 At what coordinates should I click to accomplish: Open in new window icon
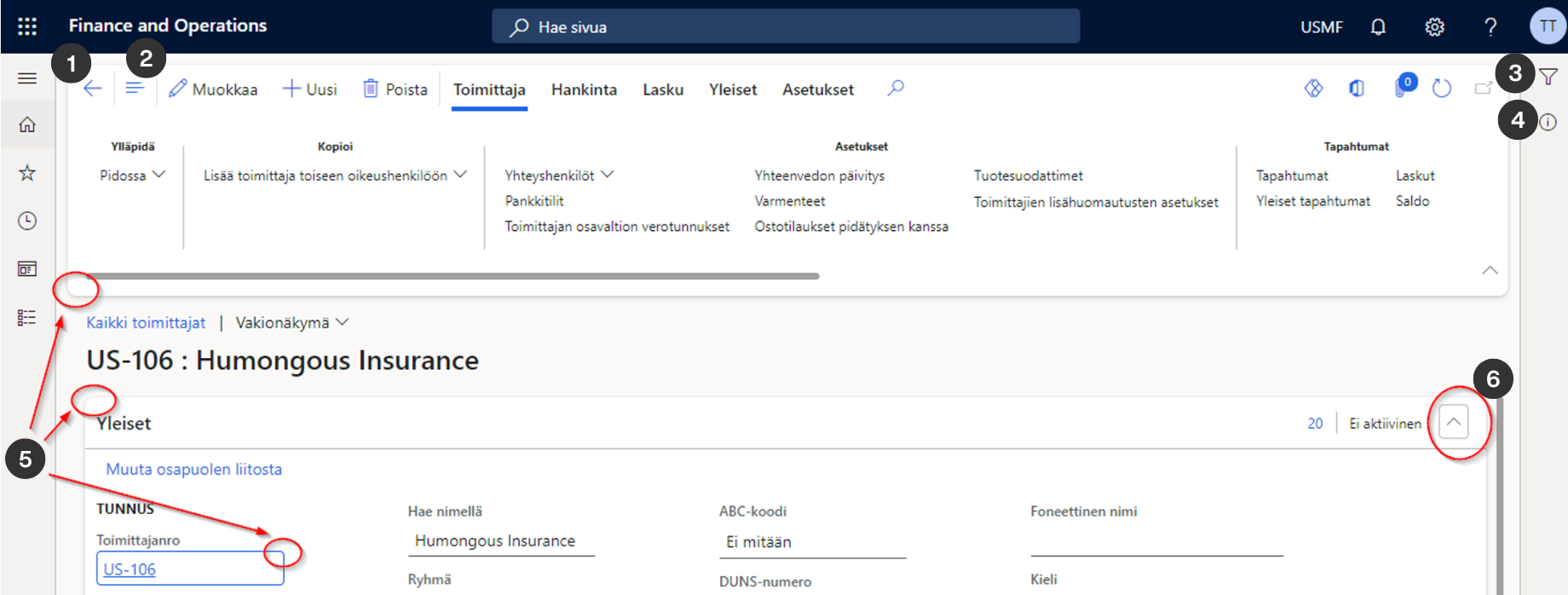(1484, 88)
